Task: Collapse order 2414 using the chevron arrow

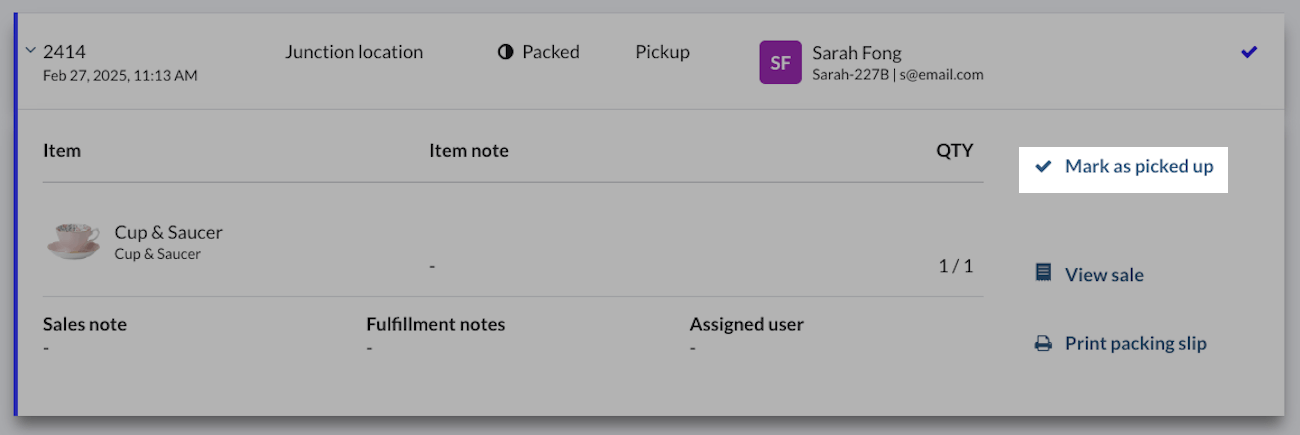Action: coord(30,51)
